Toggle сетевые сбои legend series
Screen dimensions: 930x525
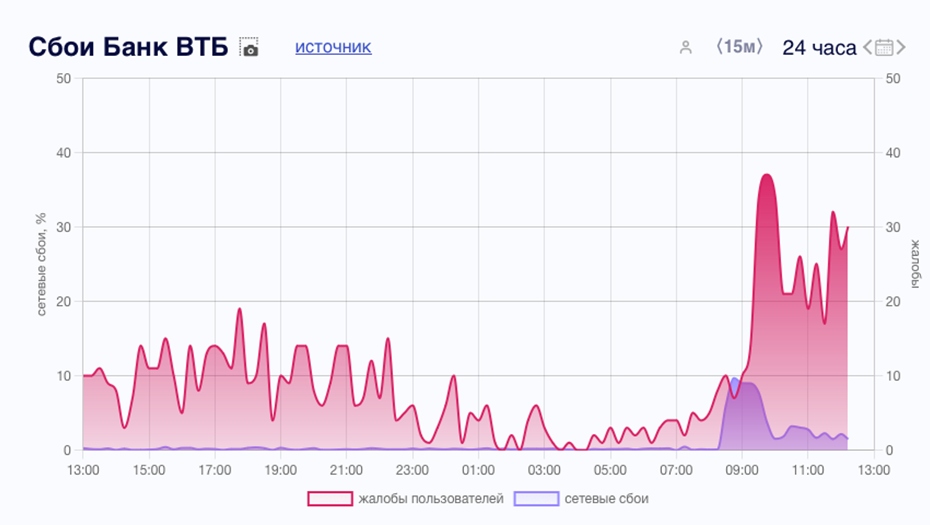(x=581, y=499)
